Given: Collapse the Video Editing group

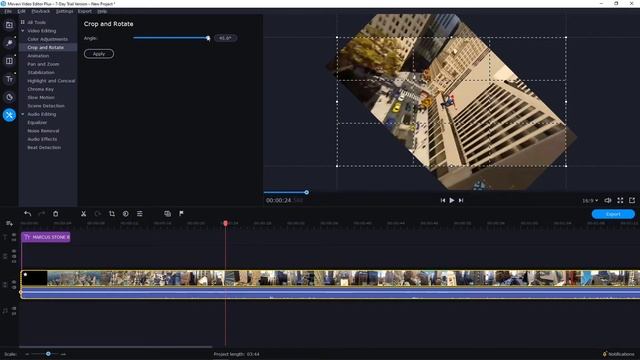Looking at the screenshot, I should [22, 31].
